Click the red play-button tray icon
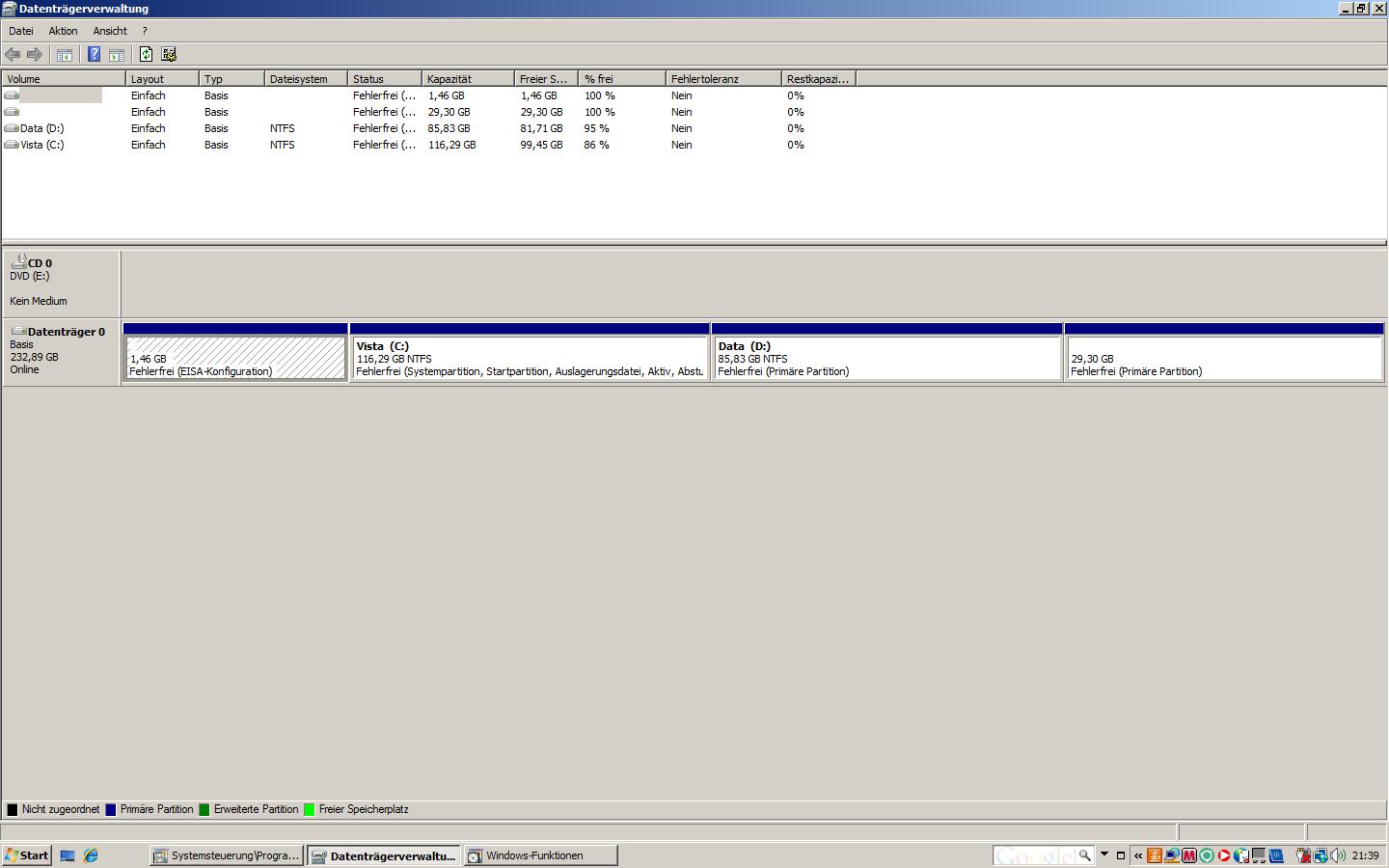This screenshot has width=1389, height=868. pos(1224,855)
